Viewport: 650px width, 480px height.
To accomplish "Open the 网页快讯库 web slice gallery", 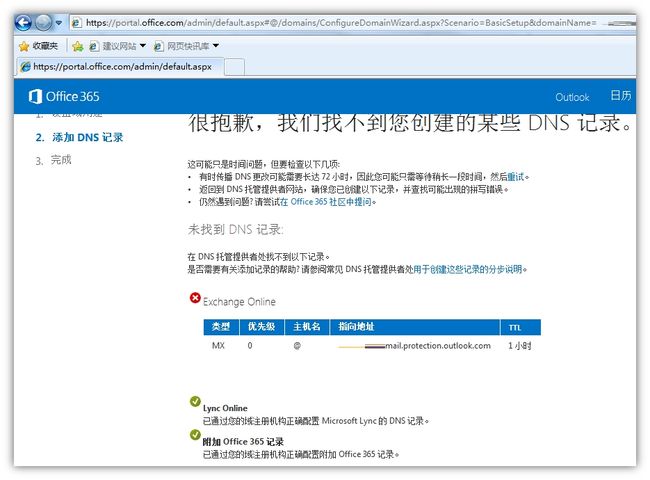I will (182, 46).
